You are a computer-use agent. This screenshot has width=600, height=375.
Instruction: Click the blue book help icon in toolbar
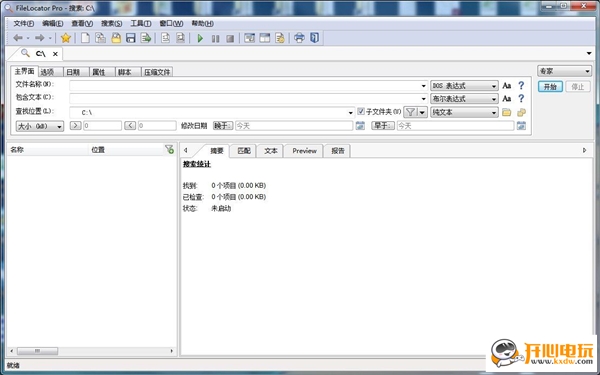315,38
